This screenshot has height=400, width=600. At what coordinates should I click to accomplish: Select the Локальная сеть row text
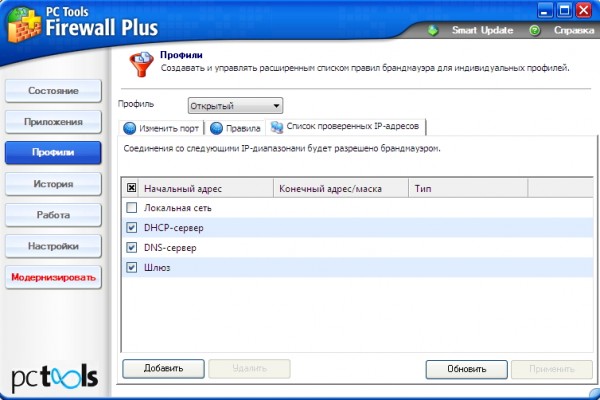(x=178, y=208)
